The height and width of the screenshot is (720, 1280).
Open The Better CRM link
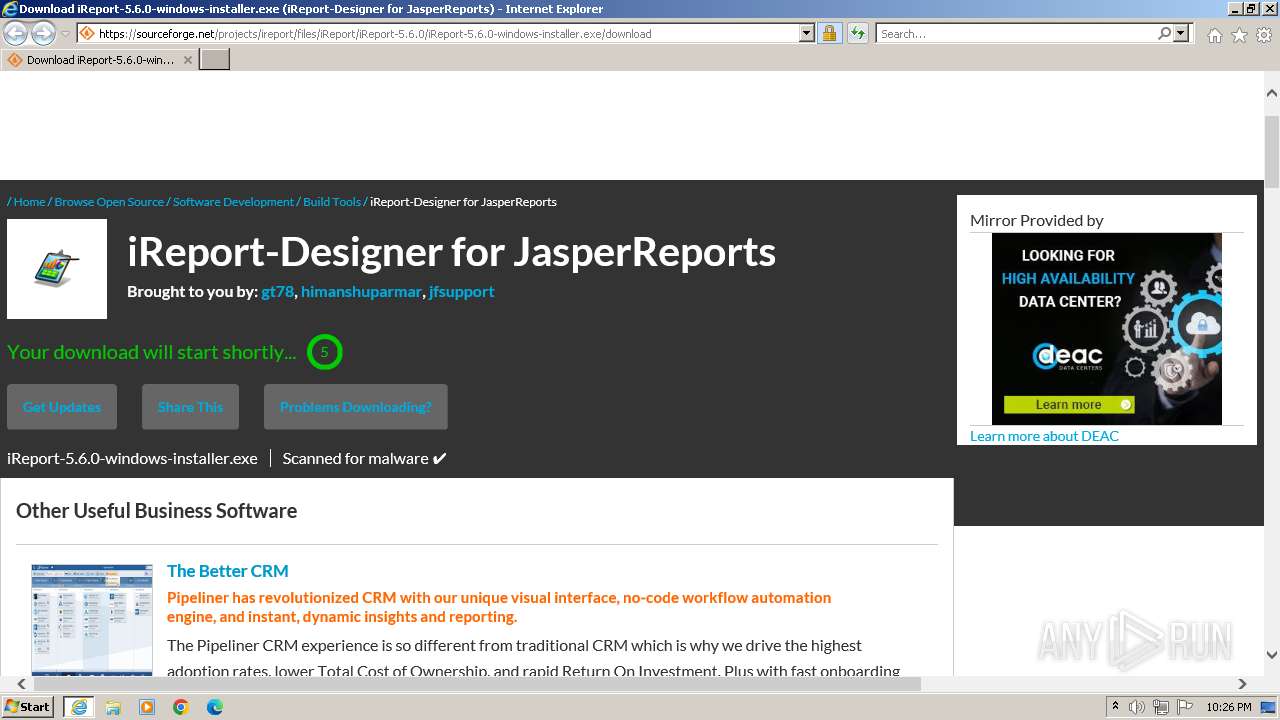pos(227,571)
